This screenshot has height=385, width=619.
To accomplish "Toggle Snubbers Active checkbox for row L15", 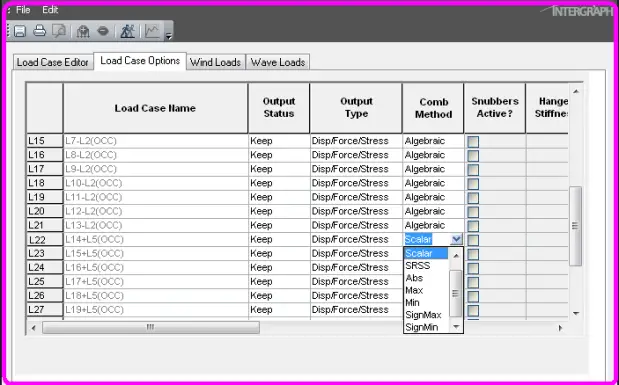I will (x=473, y=142).
